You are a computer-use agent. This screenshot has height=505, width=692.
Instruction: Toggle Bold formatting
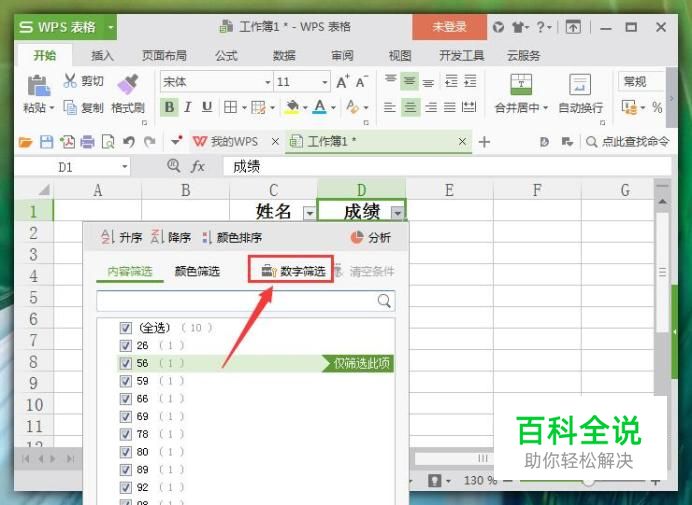[x=169, y=107]
